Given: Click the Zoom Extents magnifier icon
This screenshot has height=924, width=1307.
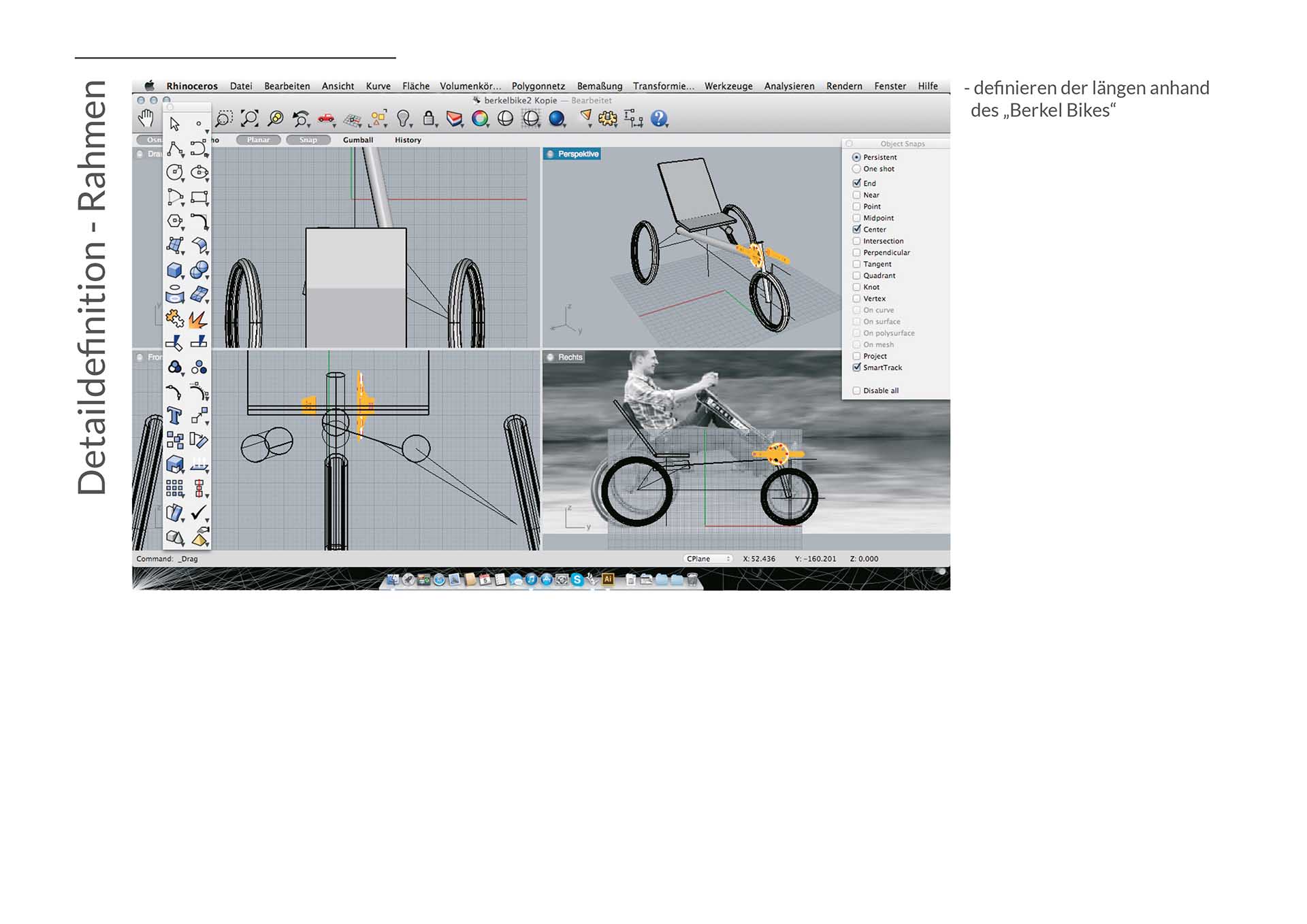Looking at the screenshot, I should (250, 118).
